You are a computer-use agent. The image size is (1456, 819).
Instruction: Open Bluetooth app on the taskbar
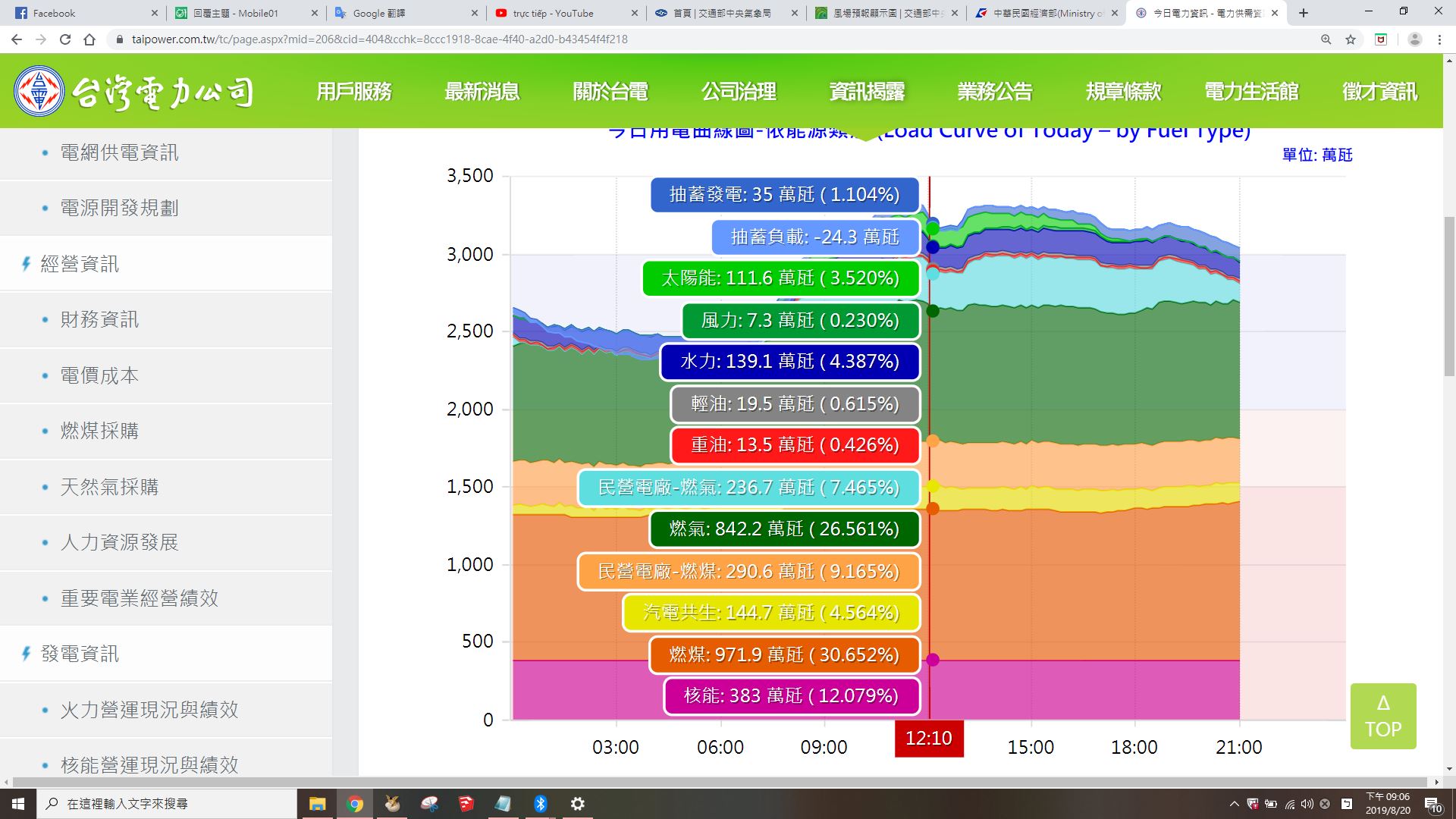(541, 804)
